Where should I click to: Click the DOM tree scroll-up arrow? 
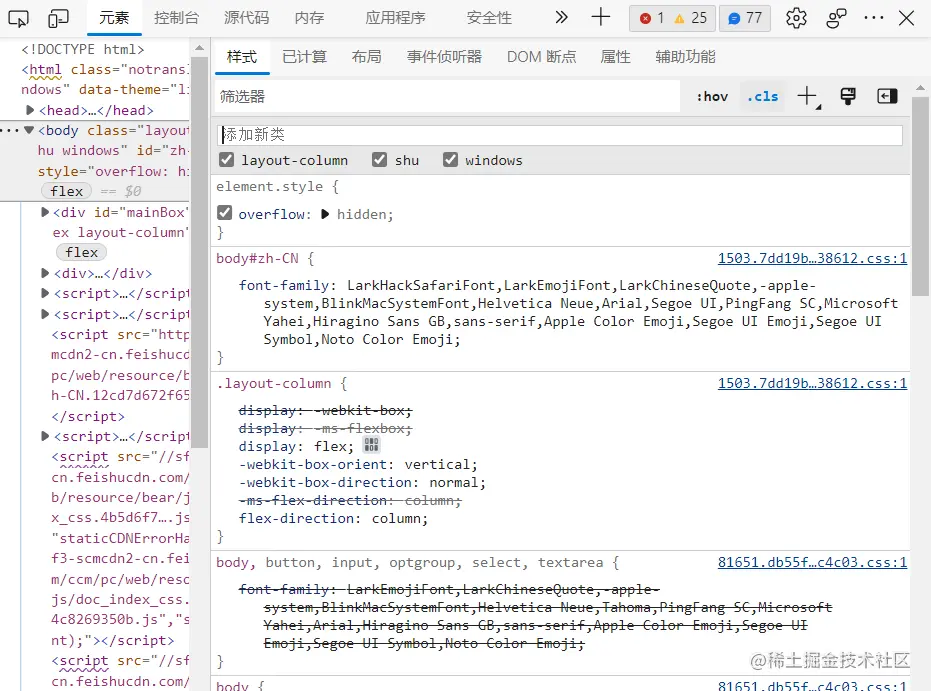tap(200, 47)
